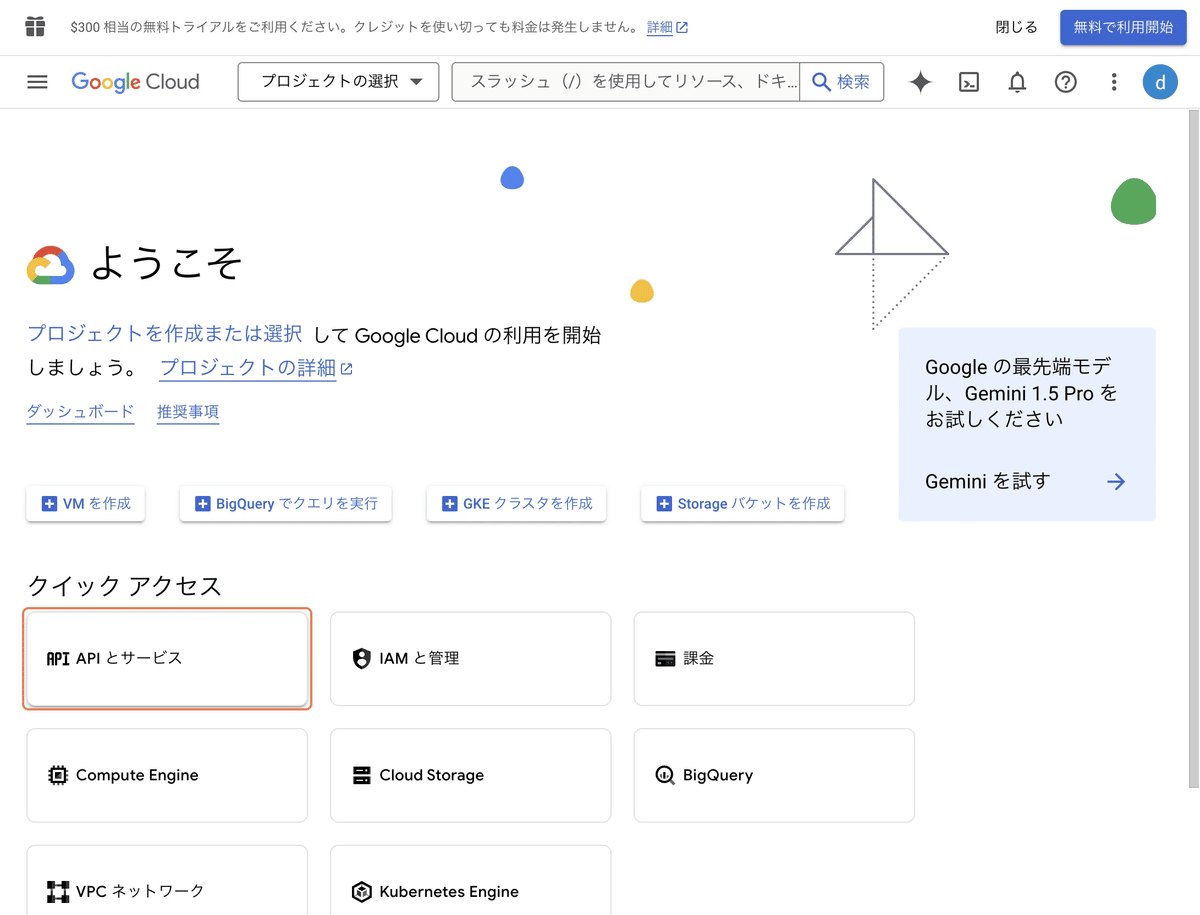1200x915 pixels.
Task: Open the three-dot settings menu
Action: (1114, 83)
